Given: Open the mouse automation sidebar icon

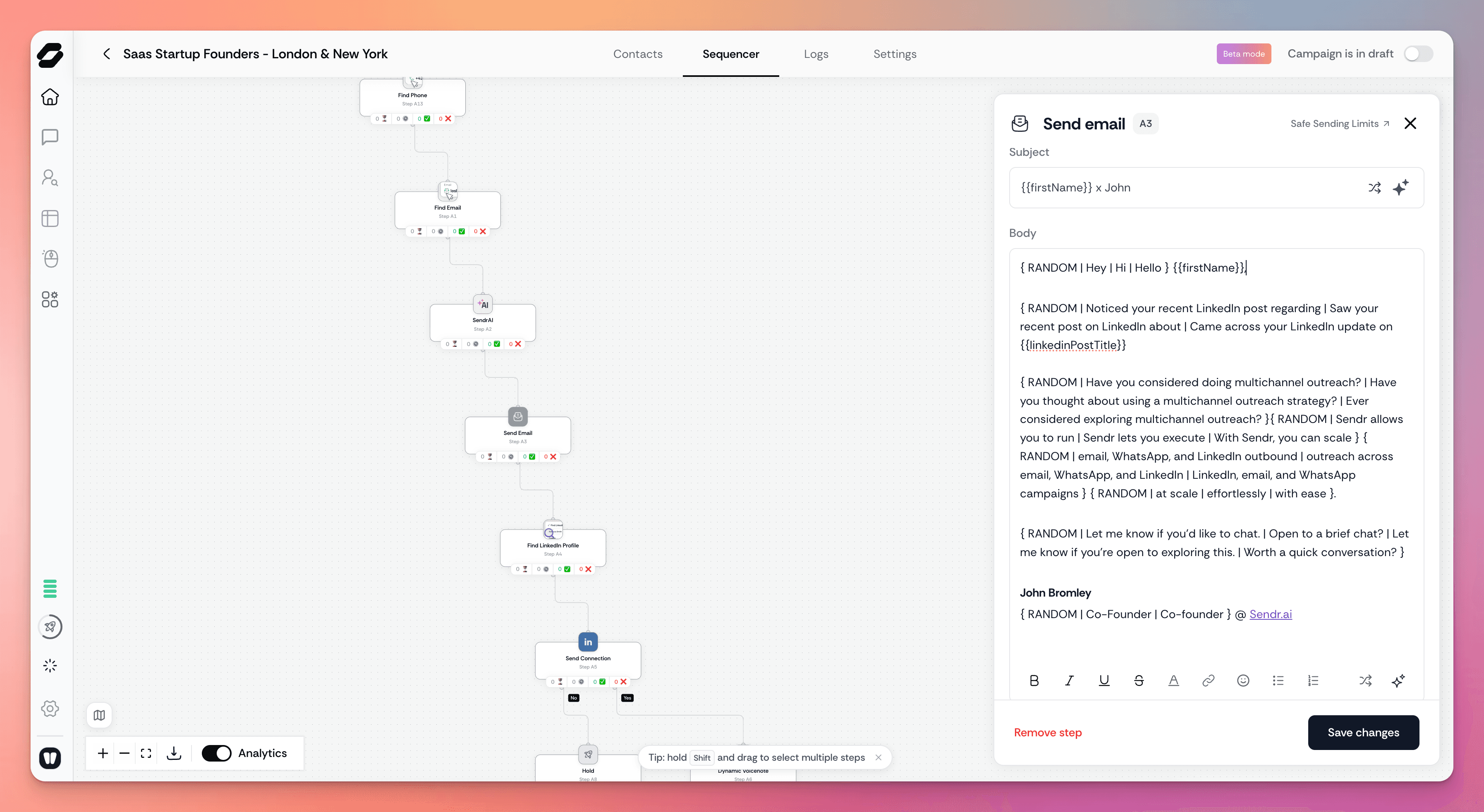Looking at the screenshot, I should pyautogui.click(x=50, y=258).
